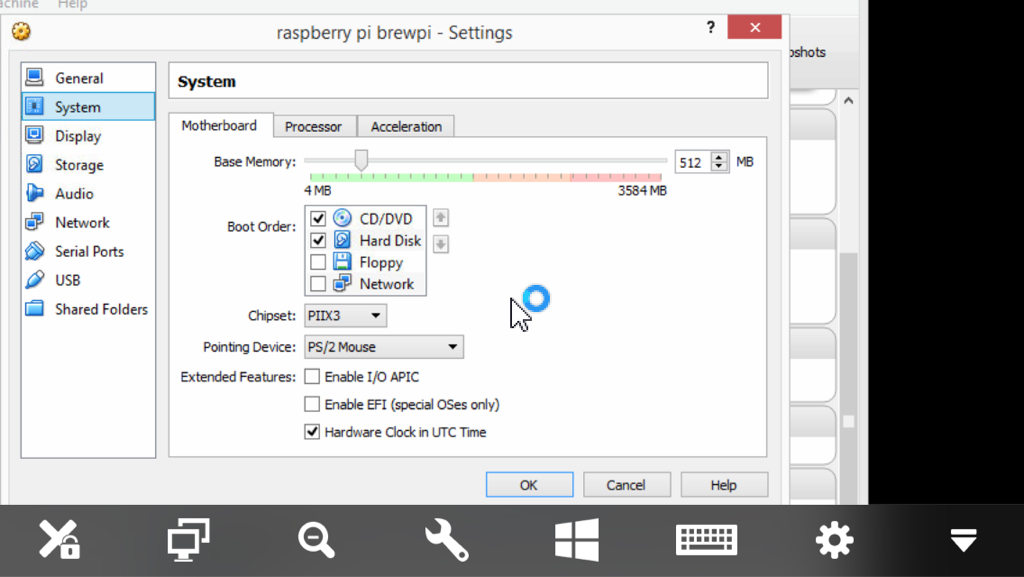Click the red zone of memory slider scale
Viewport: 1024px width, 577px height.
point(615,177)
